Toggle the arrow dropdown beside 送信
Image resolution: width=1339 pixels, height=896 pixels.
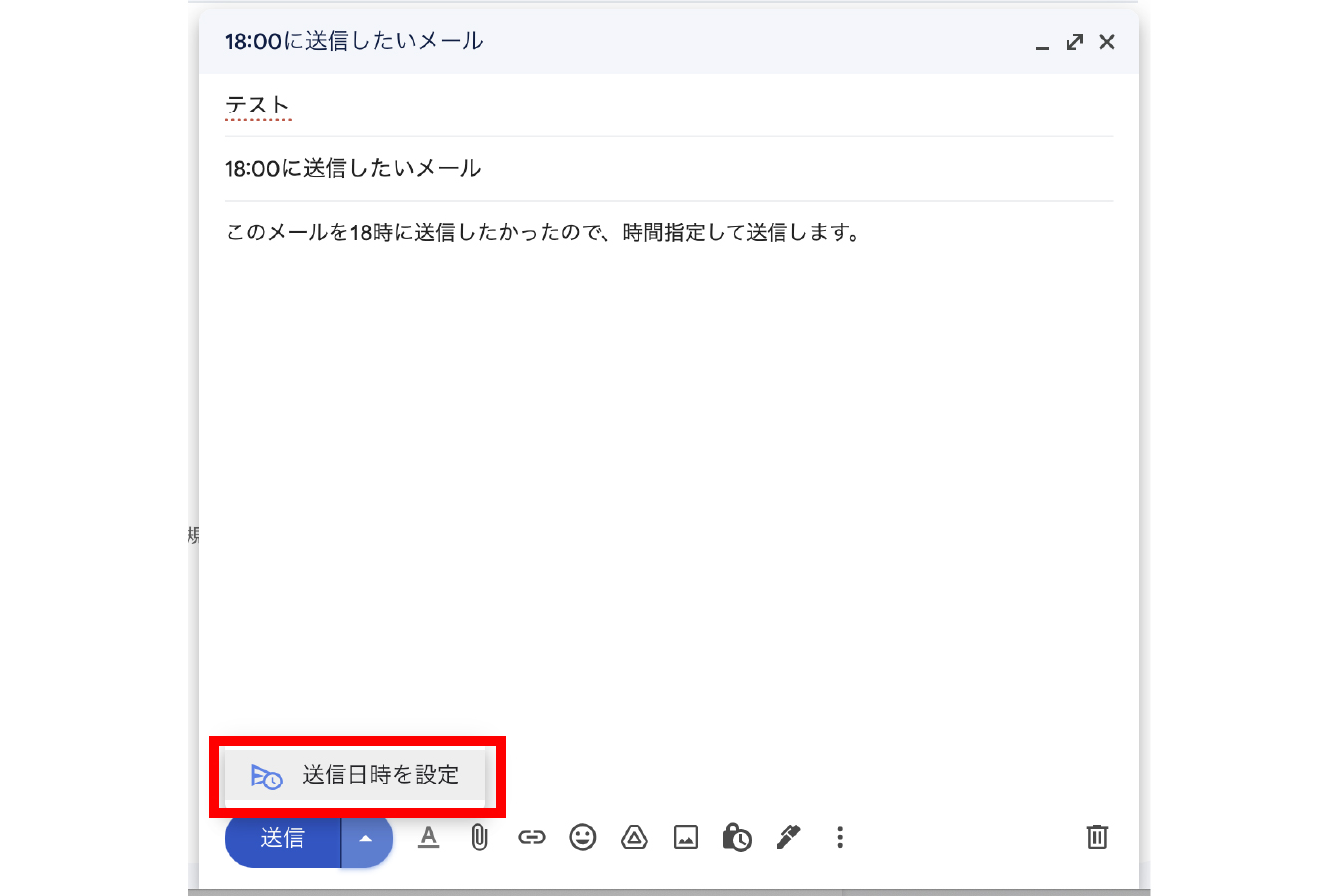point(366,838)
